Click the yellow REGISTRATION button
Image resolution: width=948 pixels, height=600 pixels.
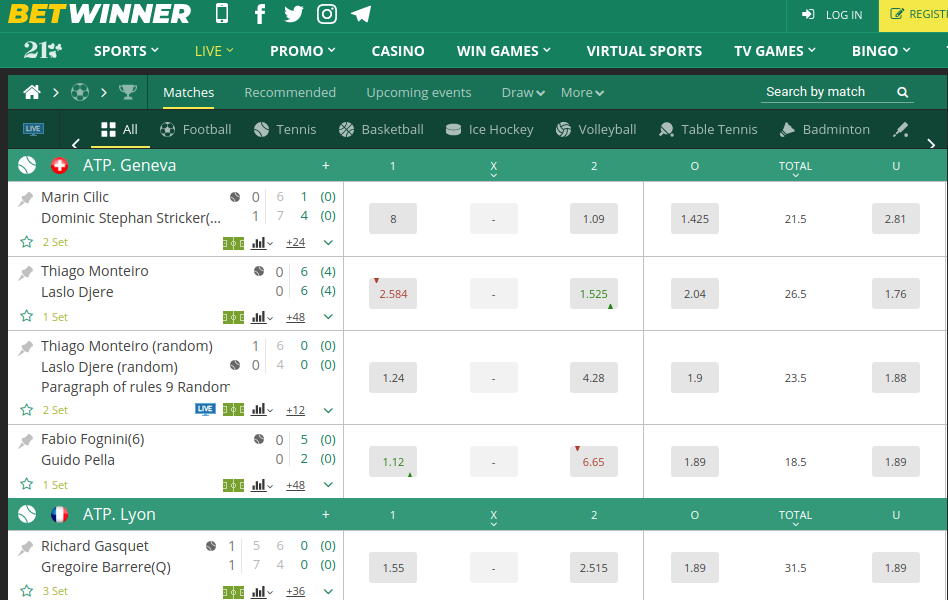click(914, 15)
